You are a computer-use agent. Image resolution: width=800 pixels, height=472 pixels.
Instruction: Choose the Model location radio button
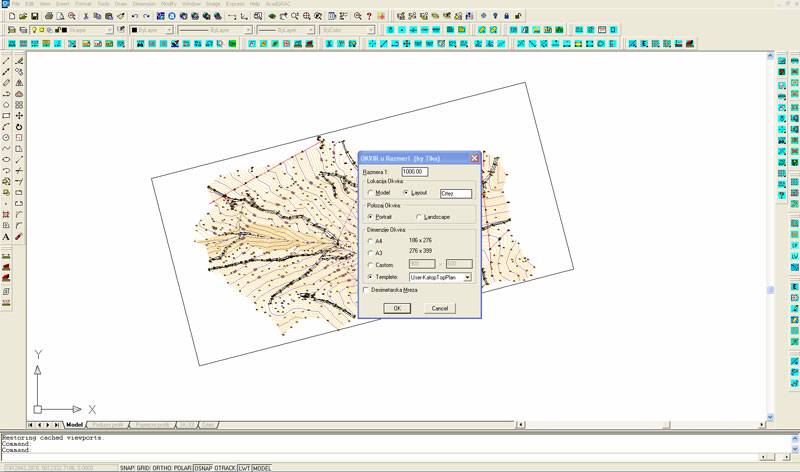[x=371, y=192]
